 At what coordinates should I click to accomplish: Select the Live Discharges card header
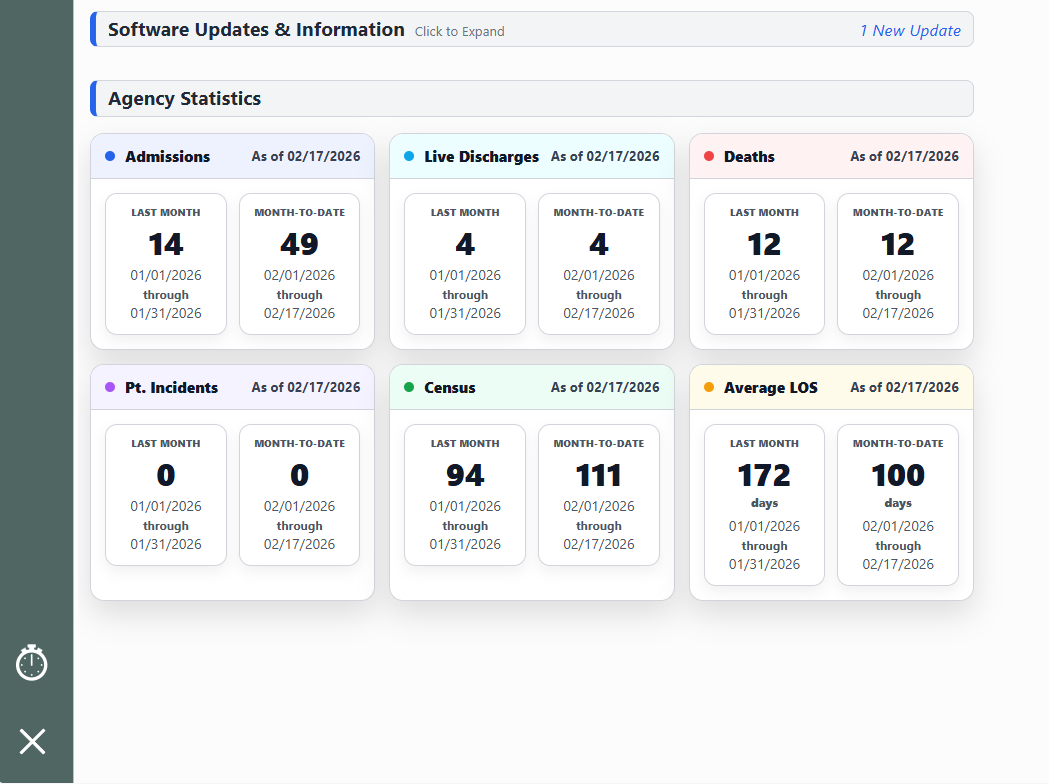(x=532, y=157)
